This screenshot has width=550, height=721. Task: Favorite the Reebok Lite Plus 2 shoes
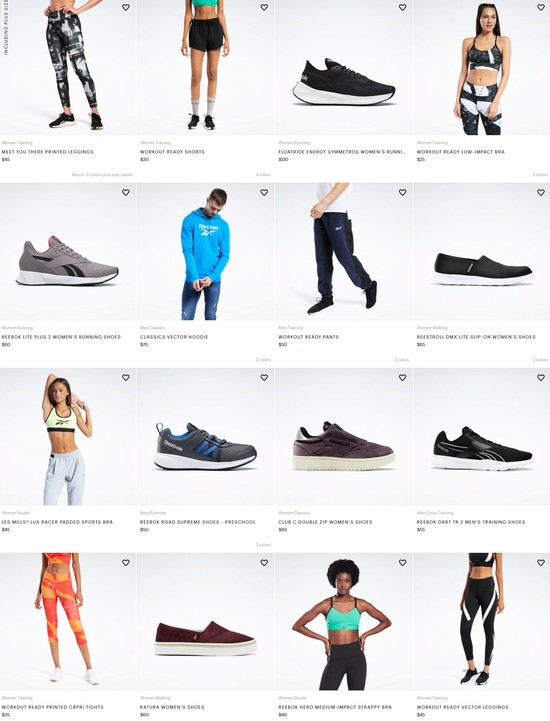click(126, 192)
